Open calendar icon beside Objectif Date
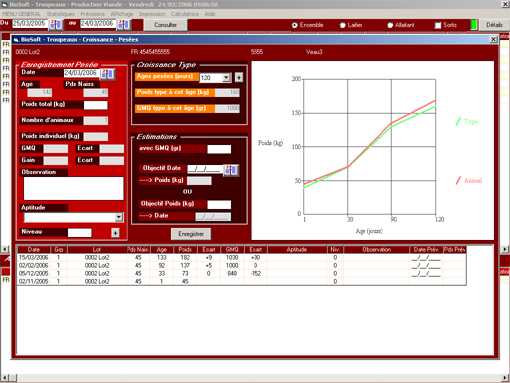Image resolution: width=510 pixels, height=383 pixels. tap(231, 170)
